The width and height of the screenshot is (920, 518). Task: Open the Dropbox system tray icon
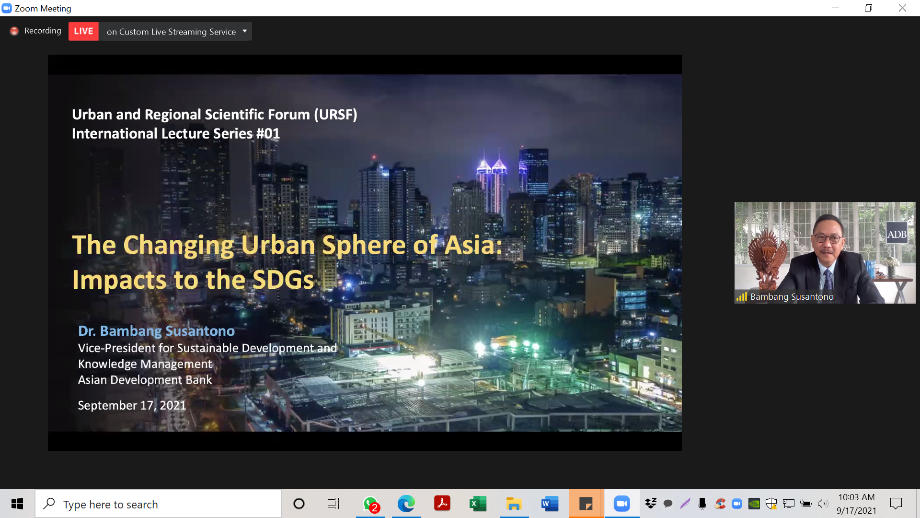coord(652,504)
